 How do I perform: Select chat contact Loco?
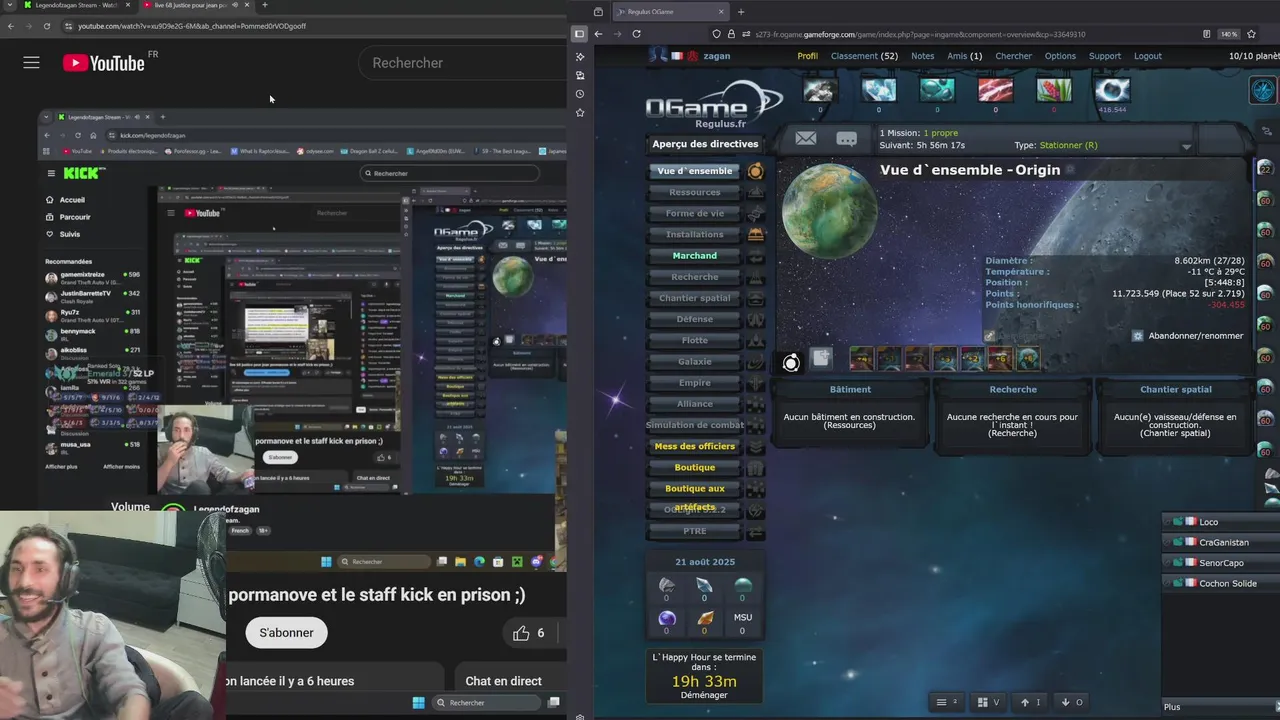(1220, 522)
